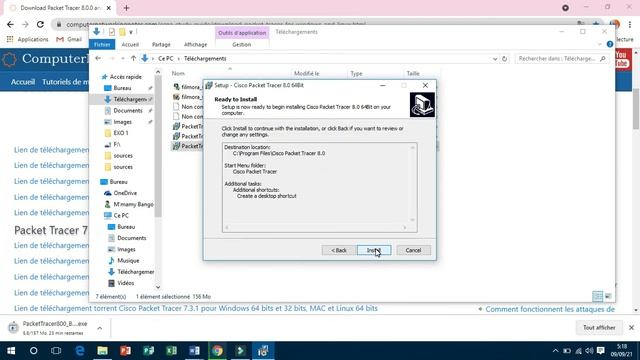
Task: Click the Accueil link on the website
Action: (x=23, y=82)
